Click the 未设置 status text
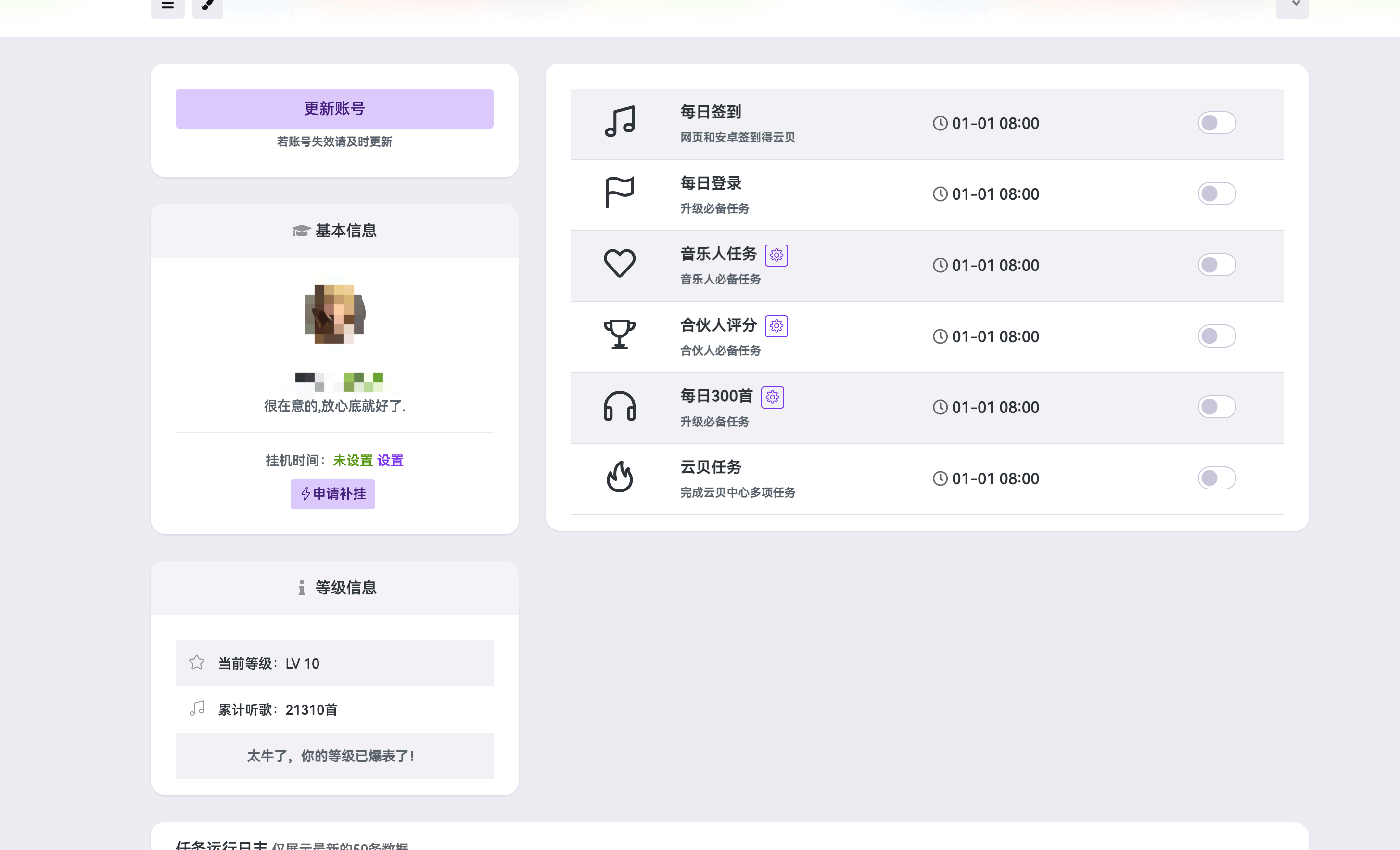The width and height of the screenshot is (1400, 850). (x=353, y=461)
